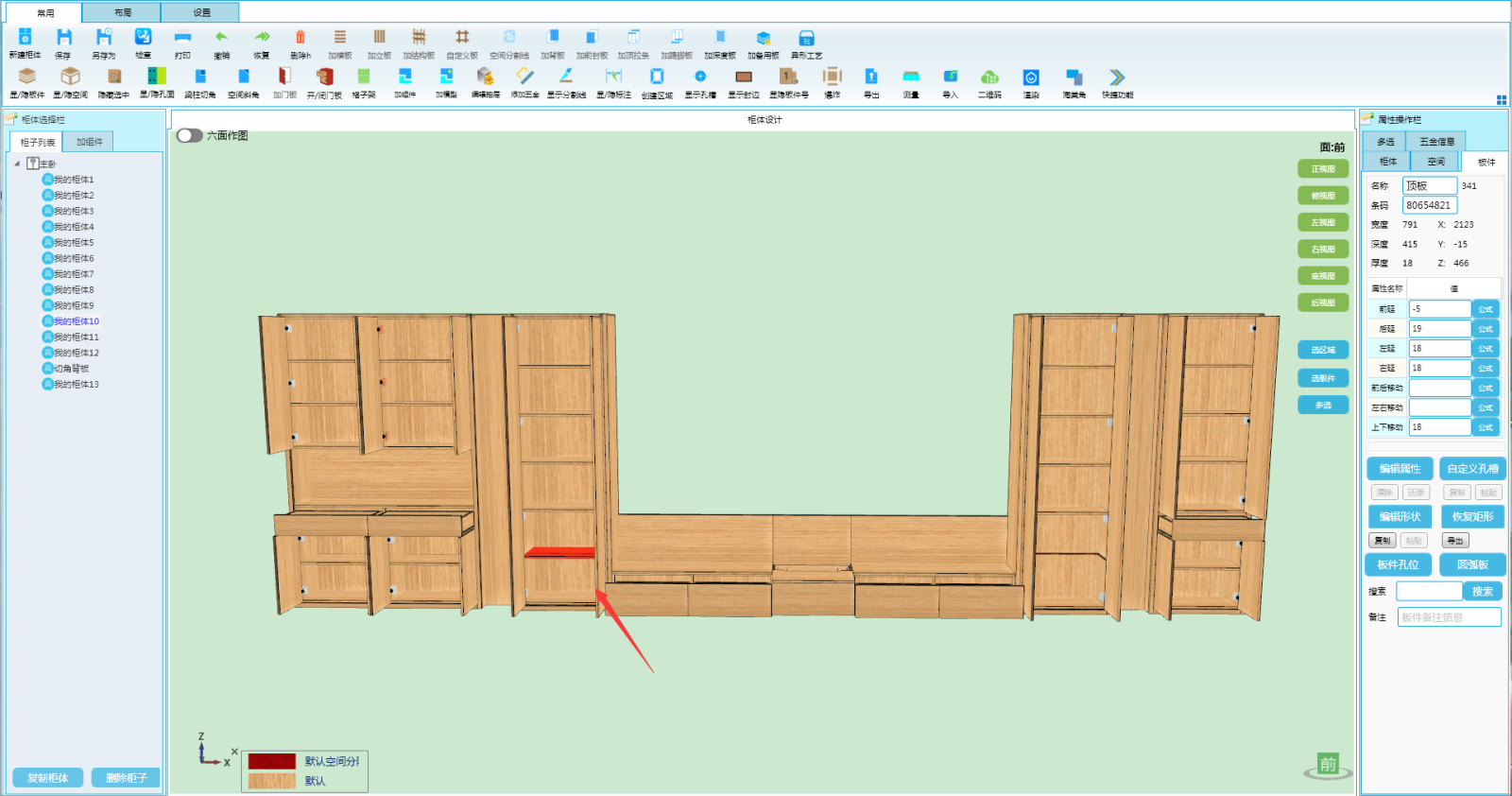Click the dark red 默认空间分割 swatch
This screenshot has width=1512, height=796.
pyautogui.click(x=272, y=761)
